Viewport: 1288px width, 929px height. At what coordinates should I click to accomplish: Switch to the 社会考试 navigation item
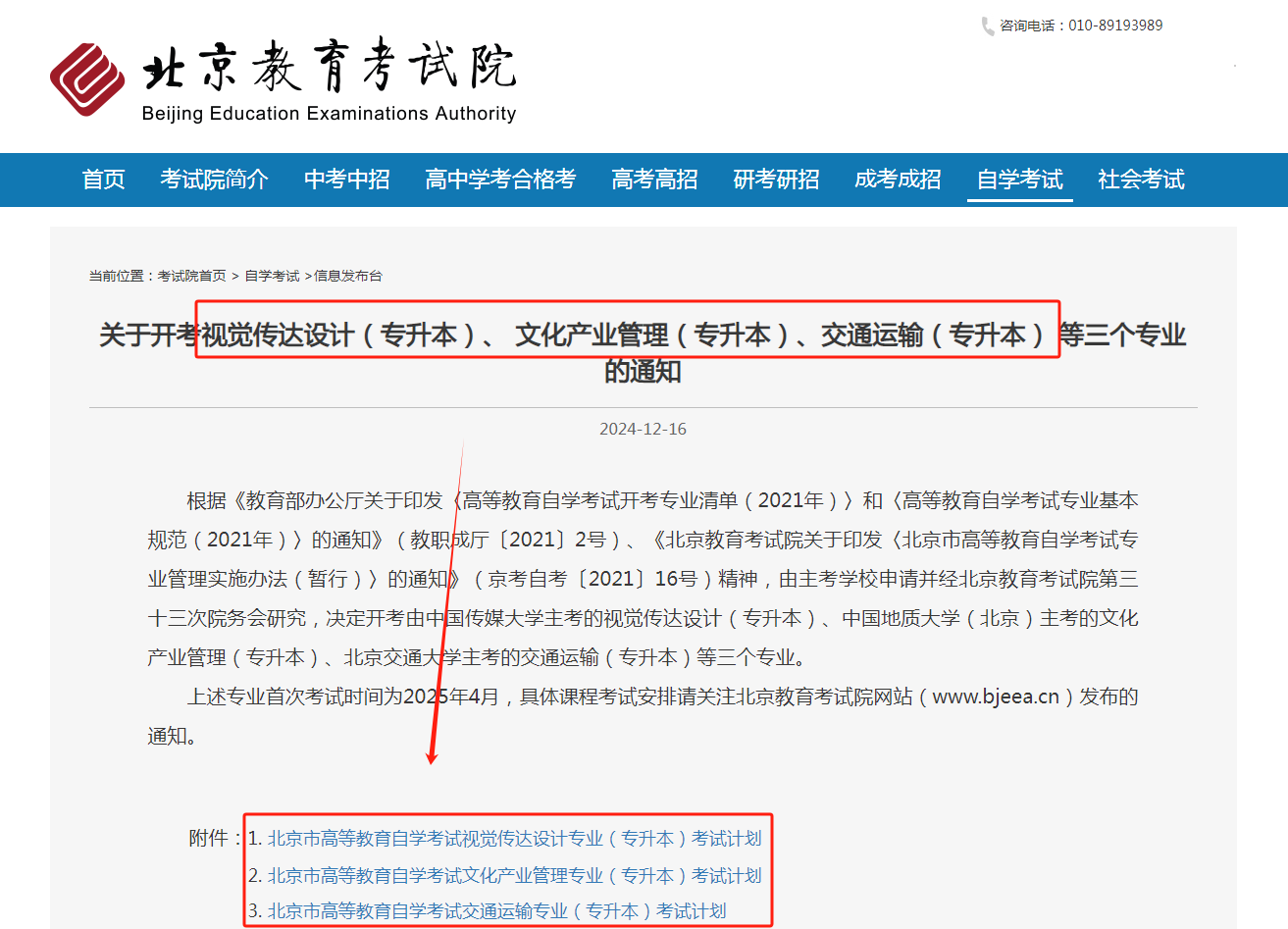1141,180
